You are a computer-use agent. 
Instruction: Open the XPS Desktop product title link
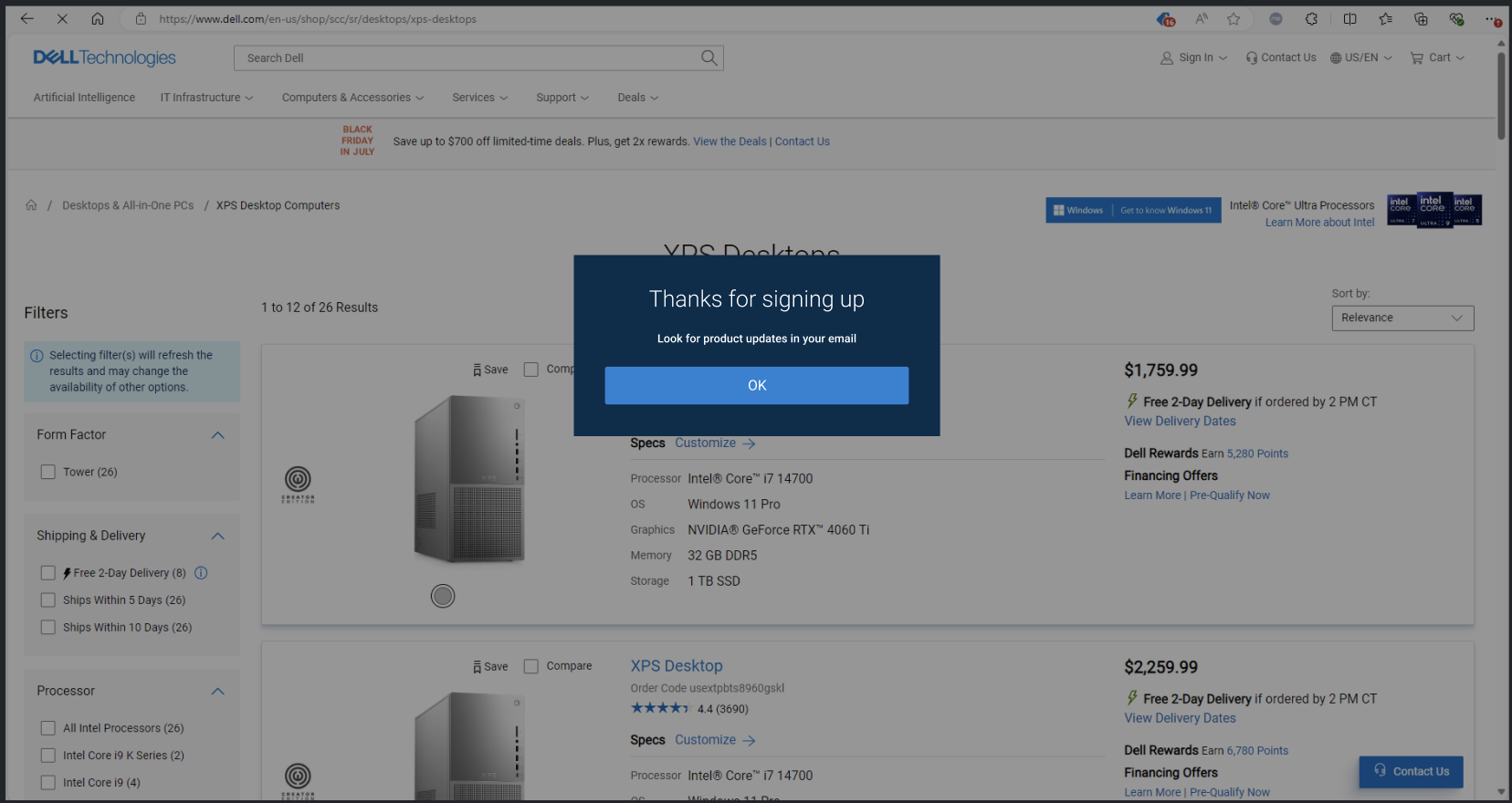(x=677, y=666)
